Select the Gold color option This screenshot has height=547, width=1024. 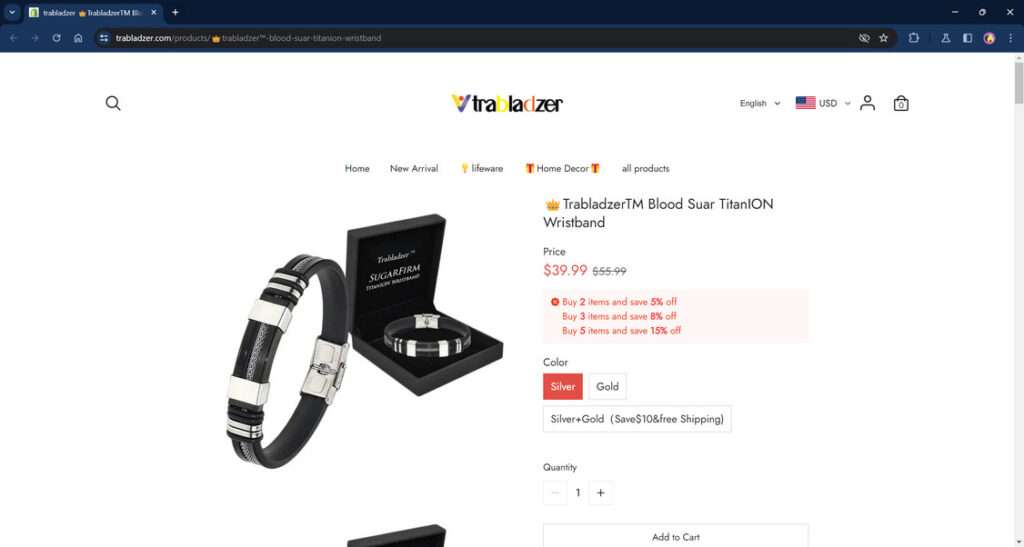point(607,386)
